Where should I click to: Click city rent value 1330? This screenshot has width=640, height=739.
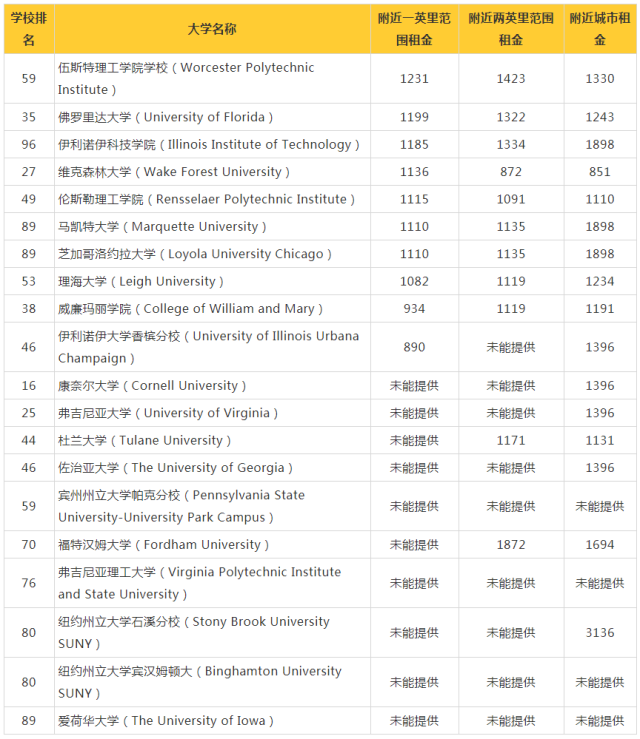[x=600, y=79]
